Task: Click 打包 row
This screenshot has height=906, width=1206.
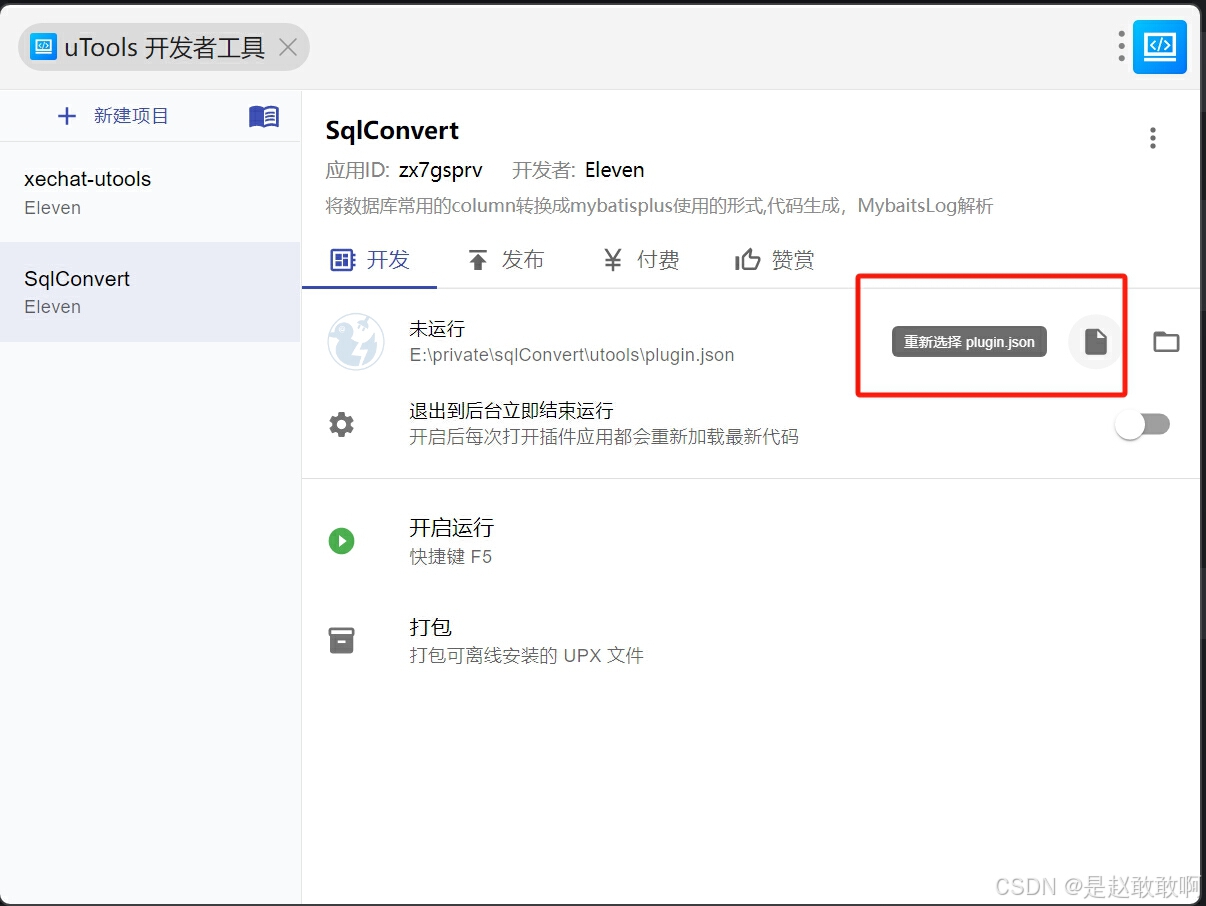Action: (x=751, y=640)
